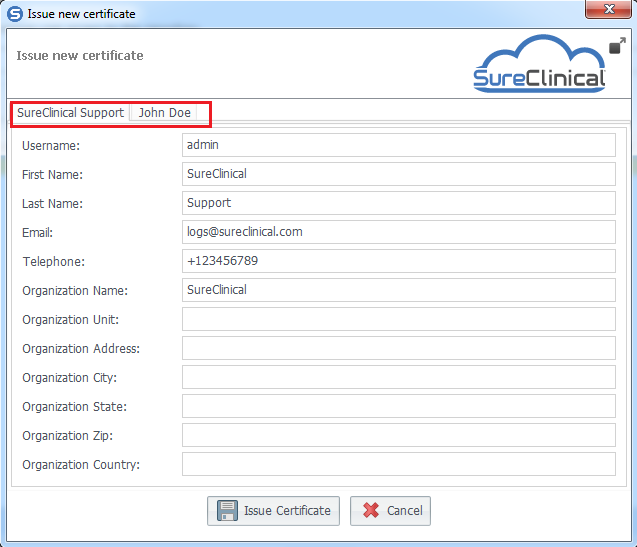This screenshot has width=637, height=547.
Task: Close the Issue new certificate window
Action: tap(608, 9)
